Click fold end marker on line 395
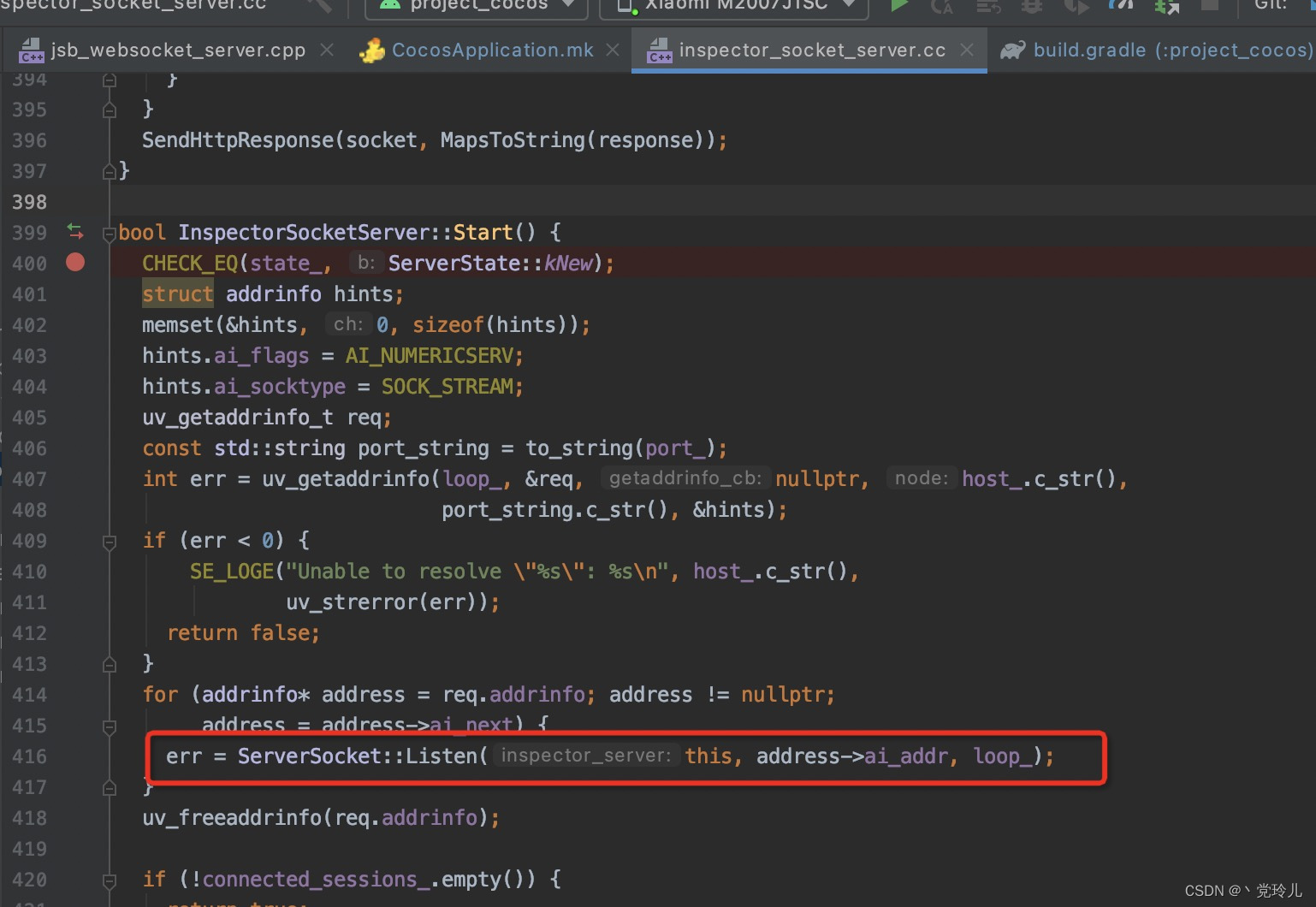The height and width of the screenshot is (907, 1316). point(109,110)
